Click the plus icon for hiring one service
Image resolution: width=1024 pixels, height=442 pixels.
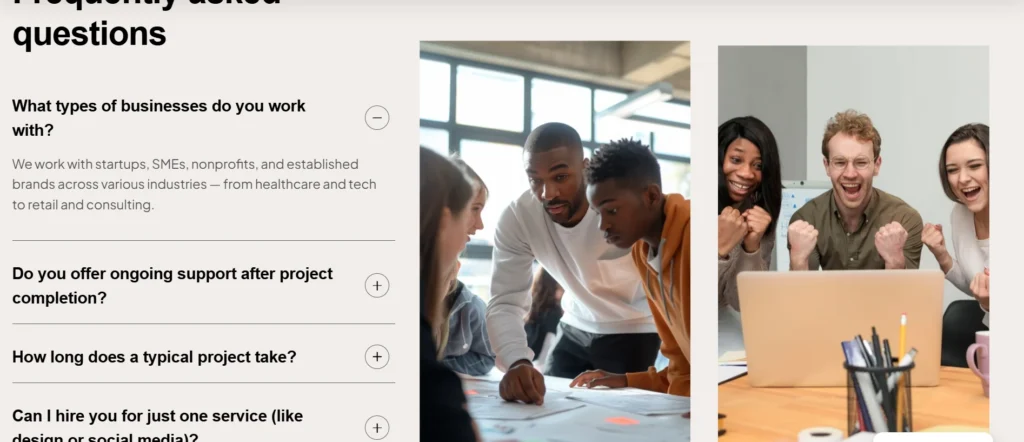pos(377,428)
